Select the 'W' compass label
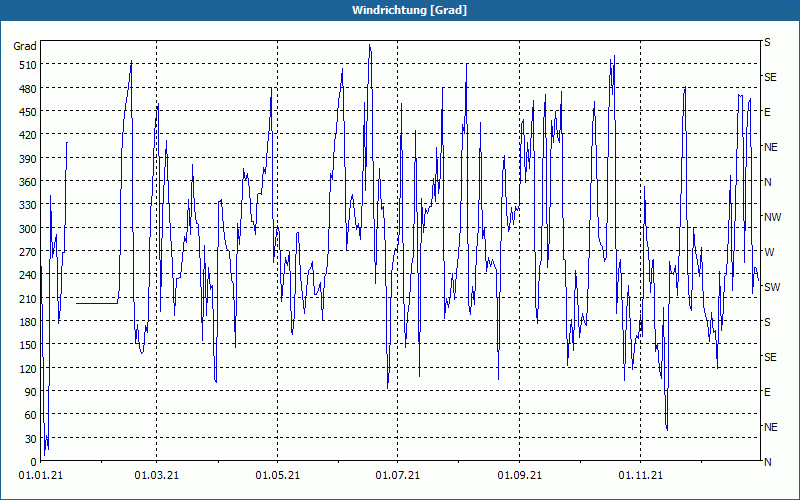This screenshot has width=800, height=500. point(769,252)
